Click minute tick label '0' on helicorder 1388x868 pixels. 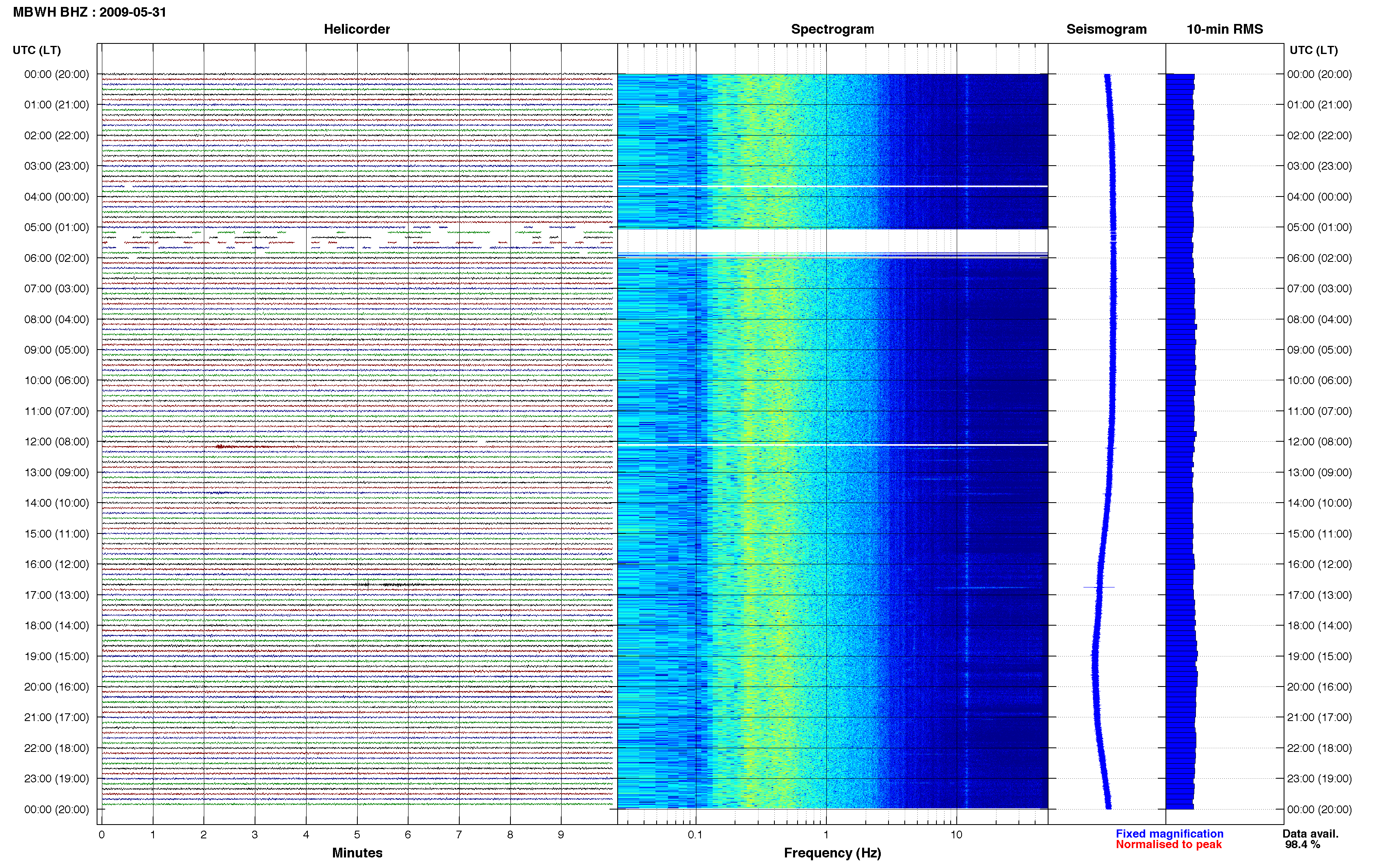point(102,835)
